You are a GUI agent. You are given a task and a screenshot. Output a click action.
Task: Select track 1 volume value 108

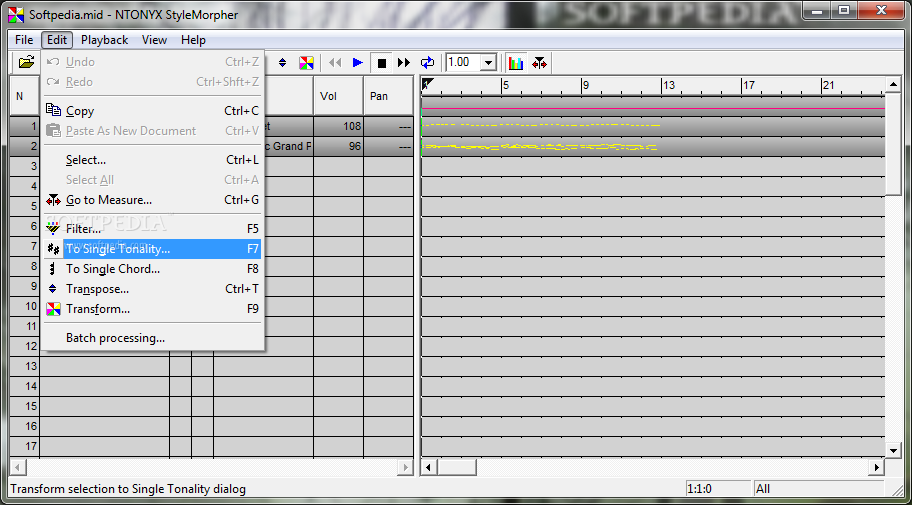(x=339, y=126)
